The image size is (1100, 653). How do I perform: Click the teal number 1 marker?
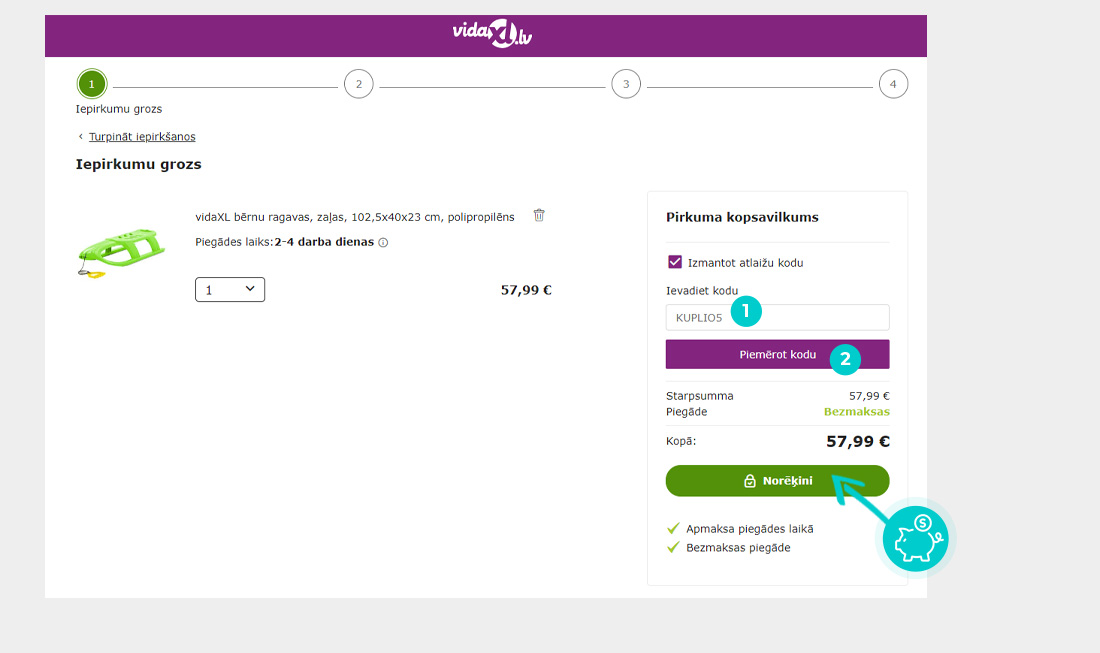(746, 311)
